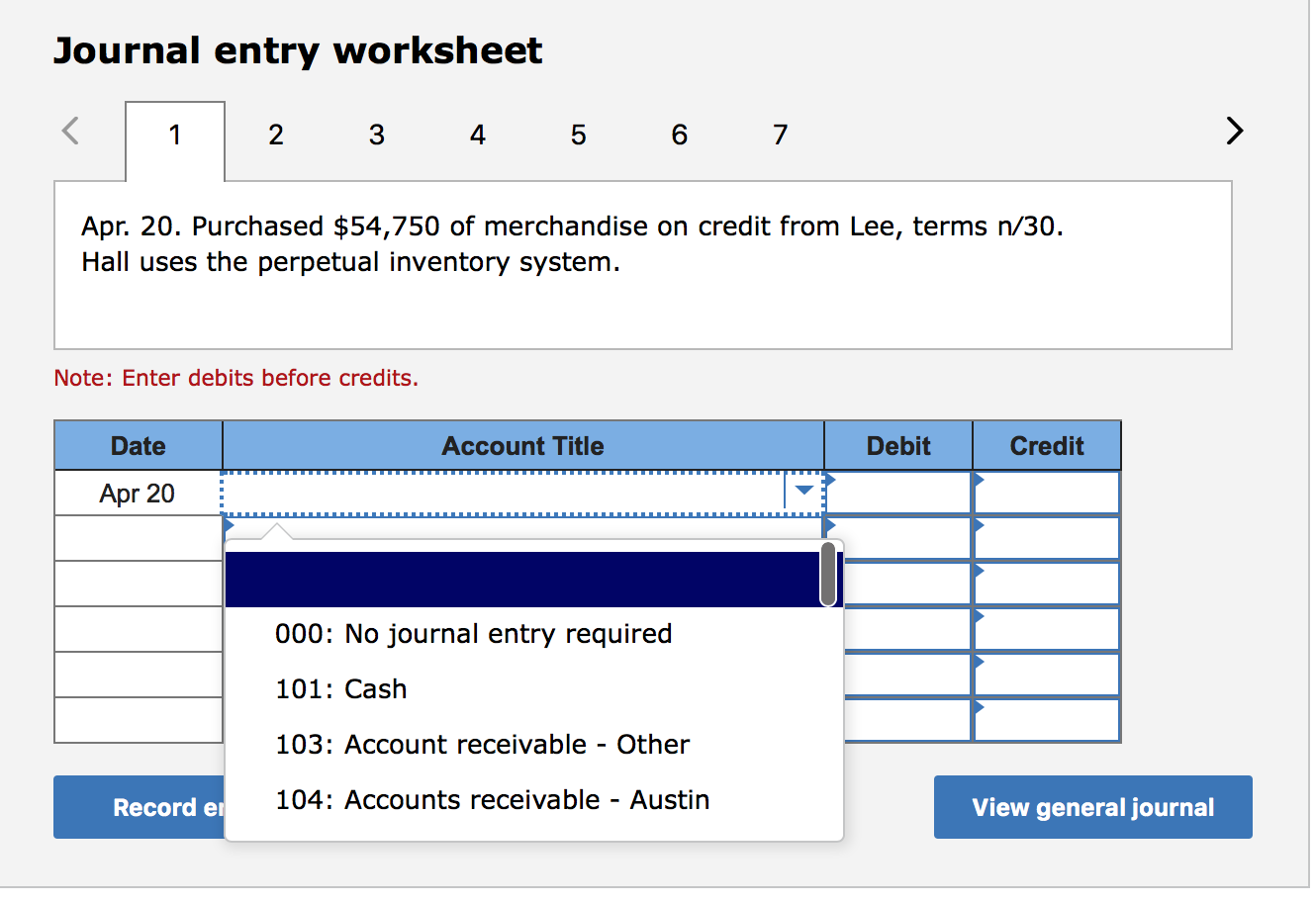This screenshot has height=904, width=1316.
Task: Advance with the next entry arrow
Action: [x=1234, y=131]
